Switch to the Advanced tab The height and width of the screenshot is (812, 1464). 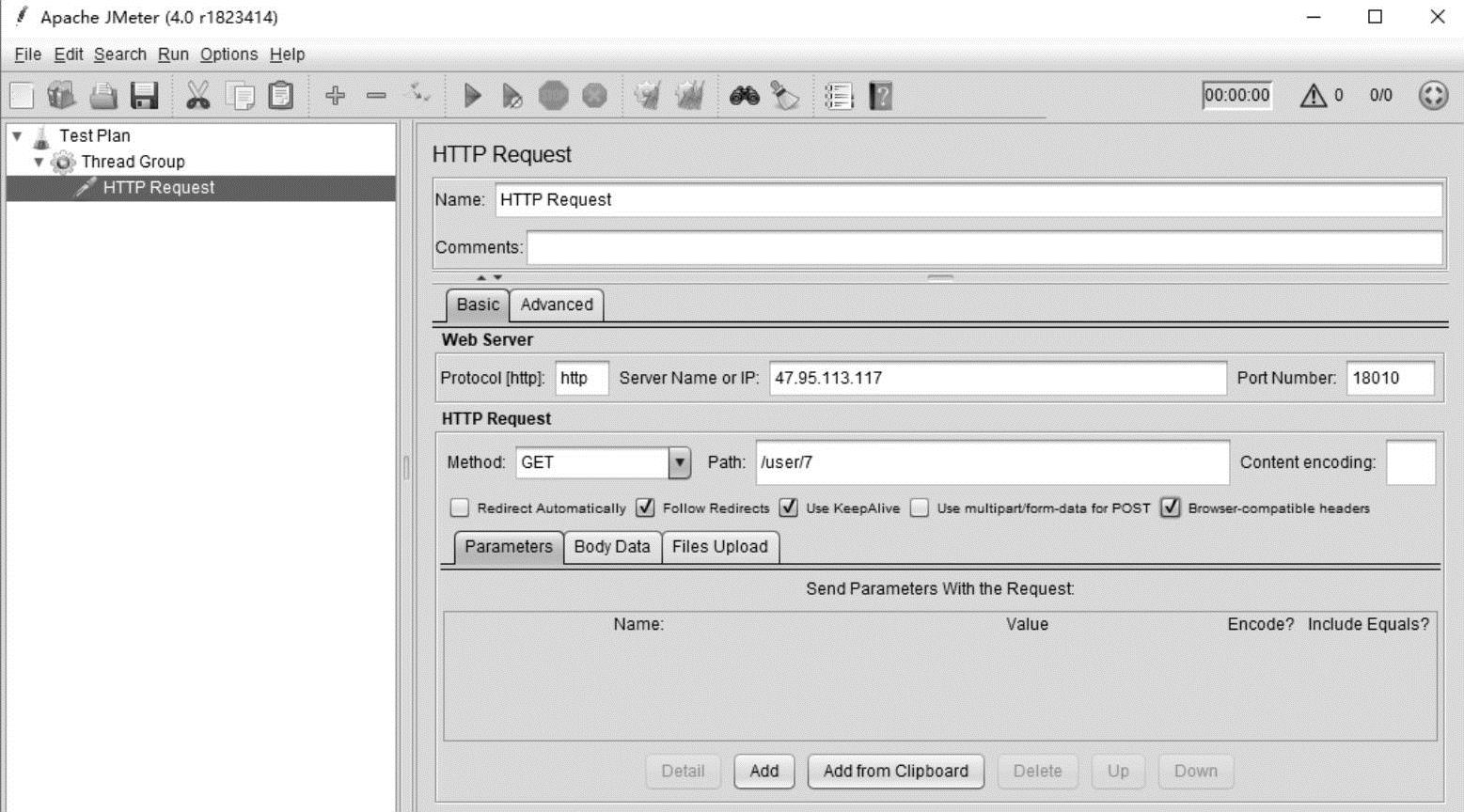click(x=557, y=304)
